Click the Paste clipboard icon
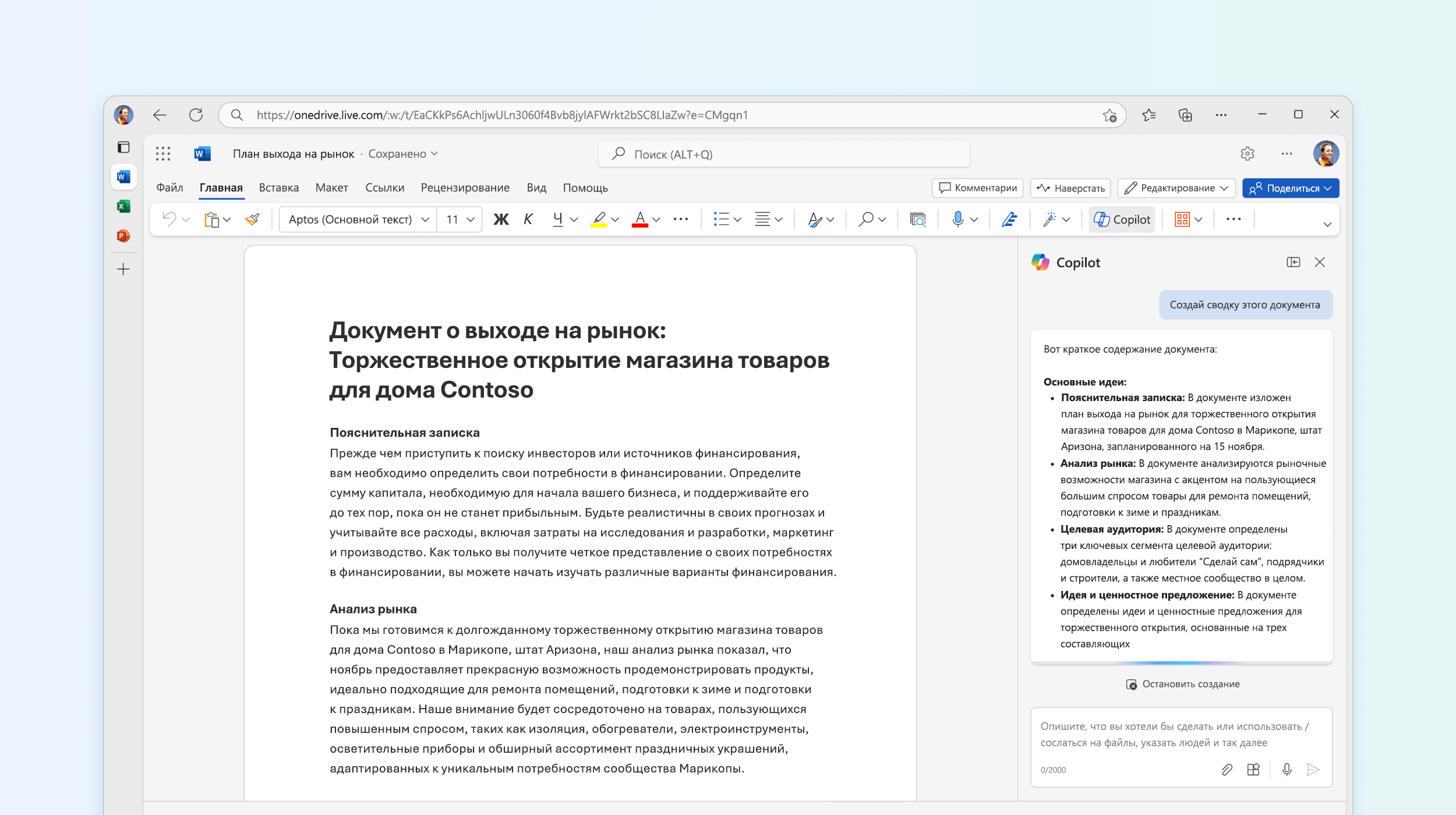Image resolution: width=1456 pixels, height=815 pixels. pyautogui.click(x=211, y=219)
